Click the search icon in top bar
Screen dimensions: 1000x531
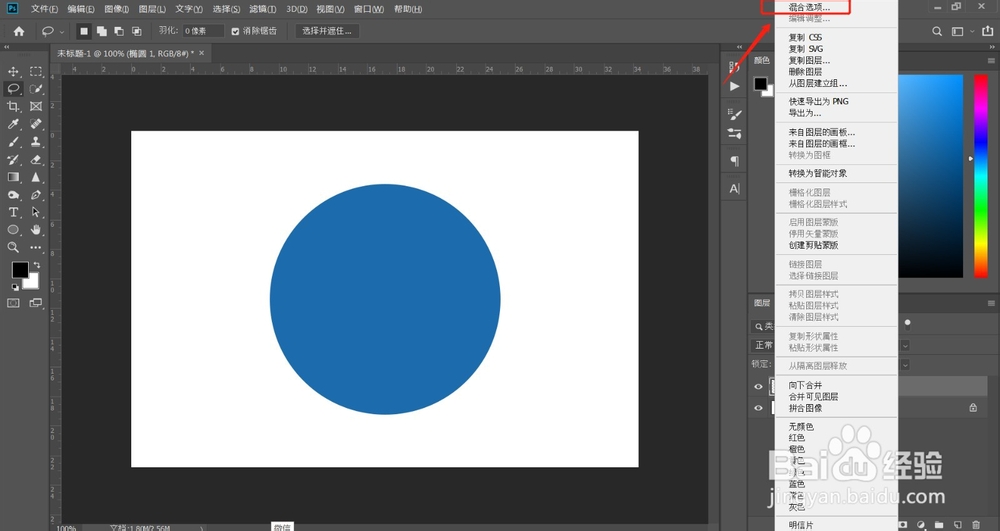tap(937, 31)
